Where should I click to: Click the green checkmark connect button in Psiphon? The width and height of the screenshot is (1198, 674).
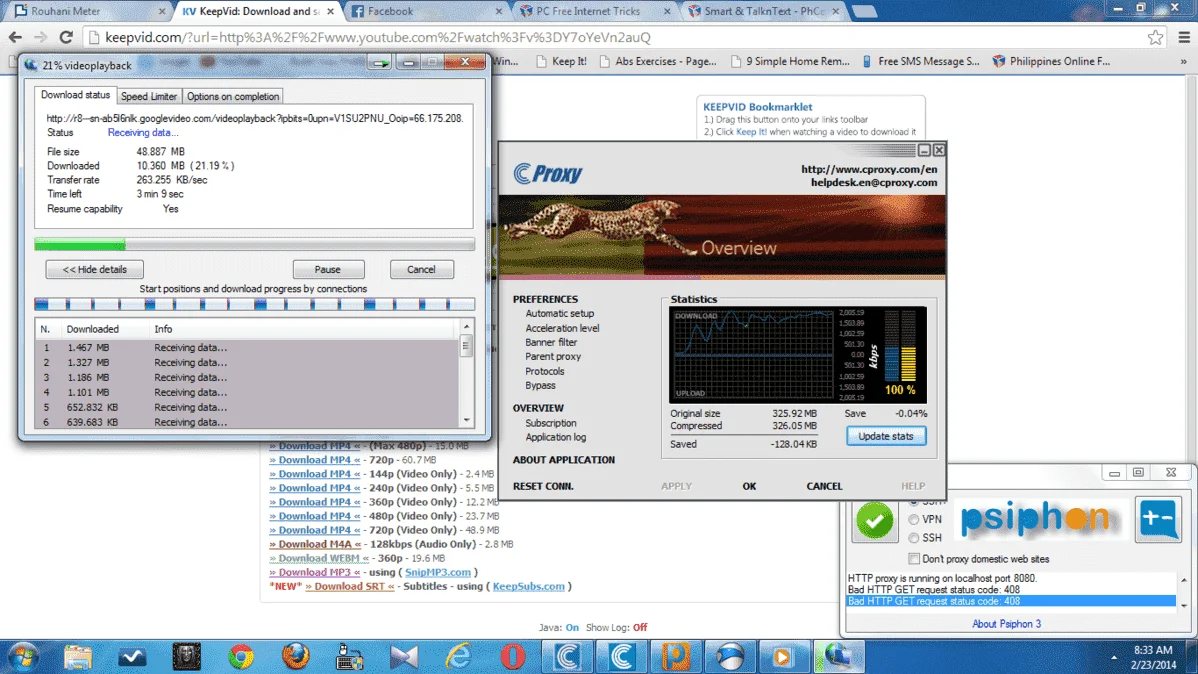pyautogui.click(x=875, y=521)
